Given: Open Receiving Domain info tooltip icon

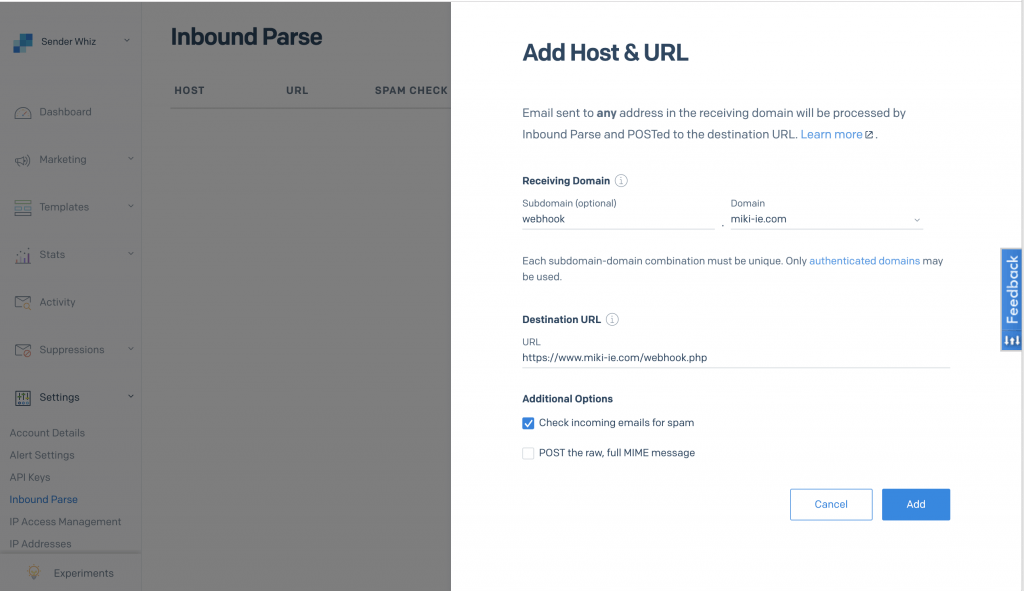Looking at the screenshot, I should point(621,181).
